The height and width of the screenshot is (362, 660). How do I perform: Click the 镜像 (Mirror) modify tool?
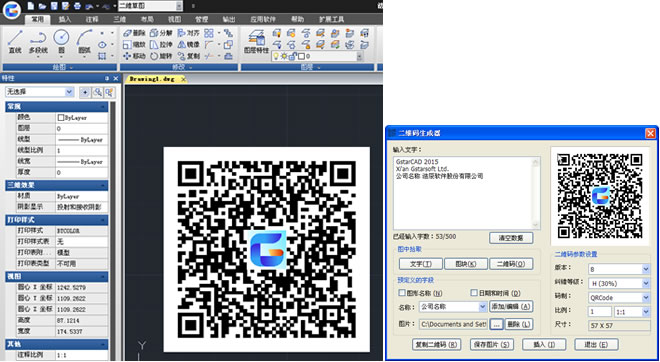[188, 44]
